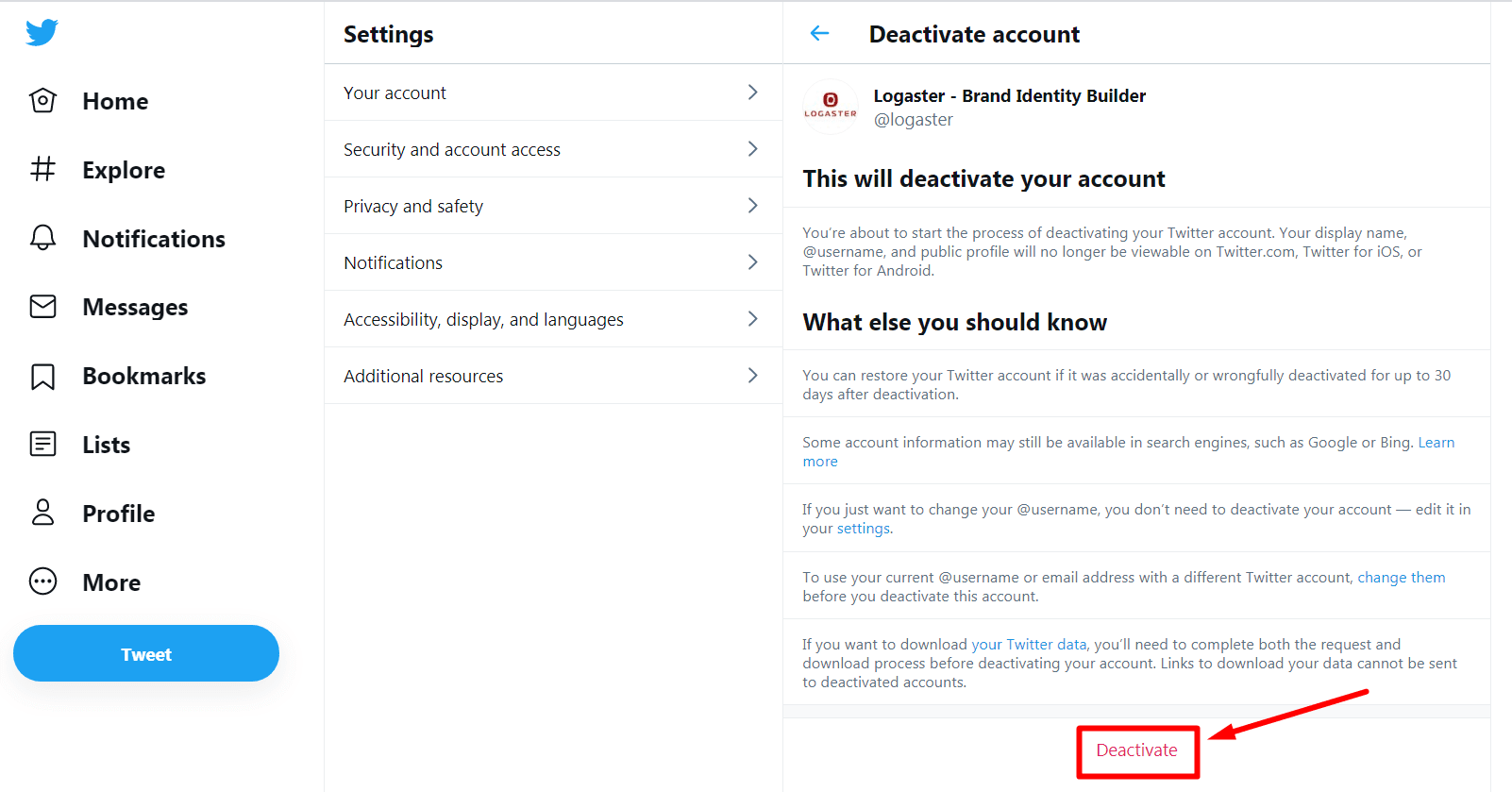Expand chevron for Additional resources

[x=752, y=376]
